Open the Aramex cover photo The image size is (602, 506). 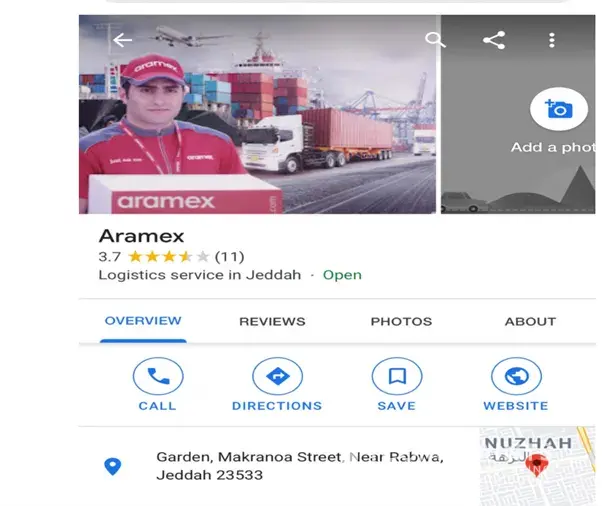[x=257, y=114]
